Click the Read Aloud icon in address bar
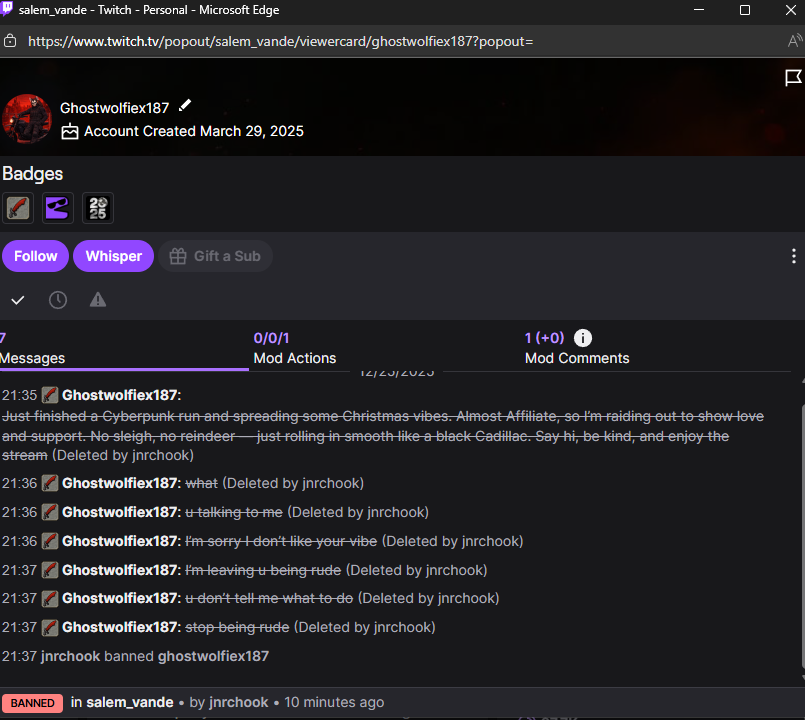This screenshot has height=720, width=805. pyautogui.click(x=795, y=41)
